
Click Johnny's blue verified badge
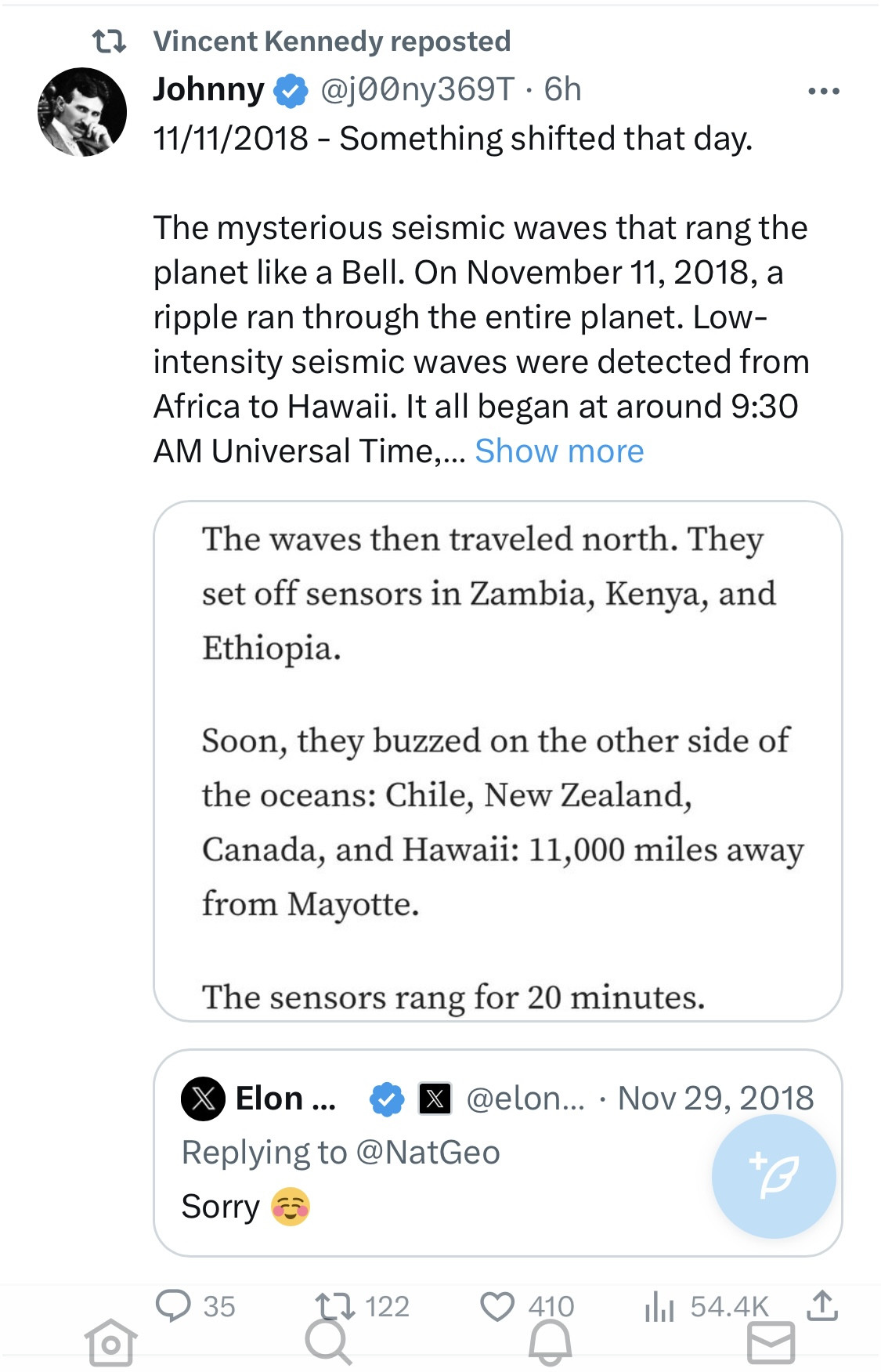coord(291,91)
